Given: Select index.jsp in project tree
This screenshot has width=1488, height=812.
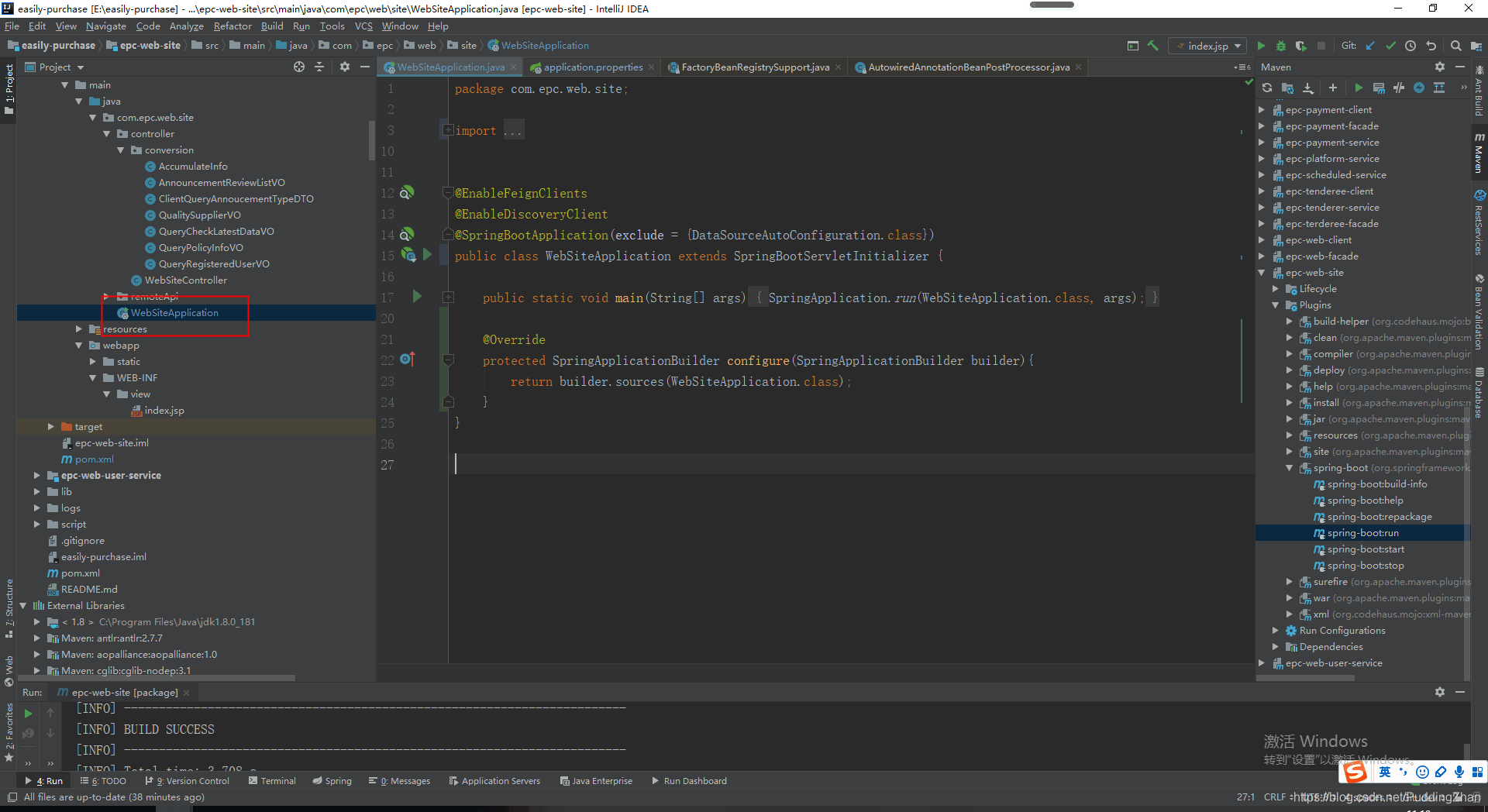Looking at the screenshot, I should point(164,411).
